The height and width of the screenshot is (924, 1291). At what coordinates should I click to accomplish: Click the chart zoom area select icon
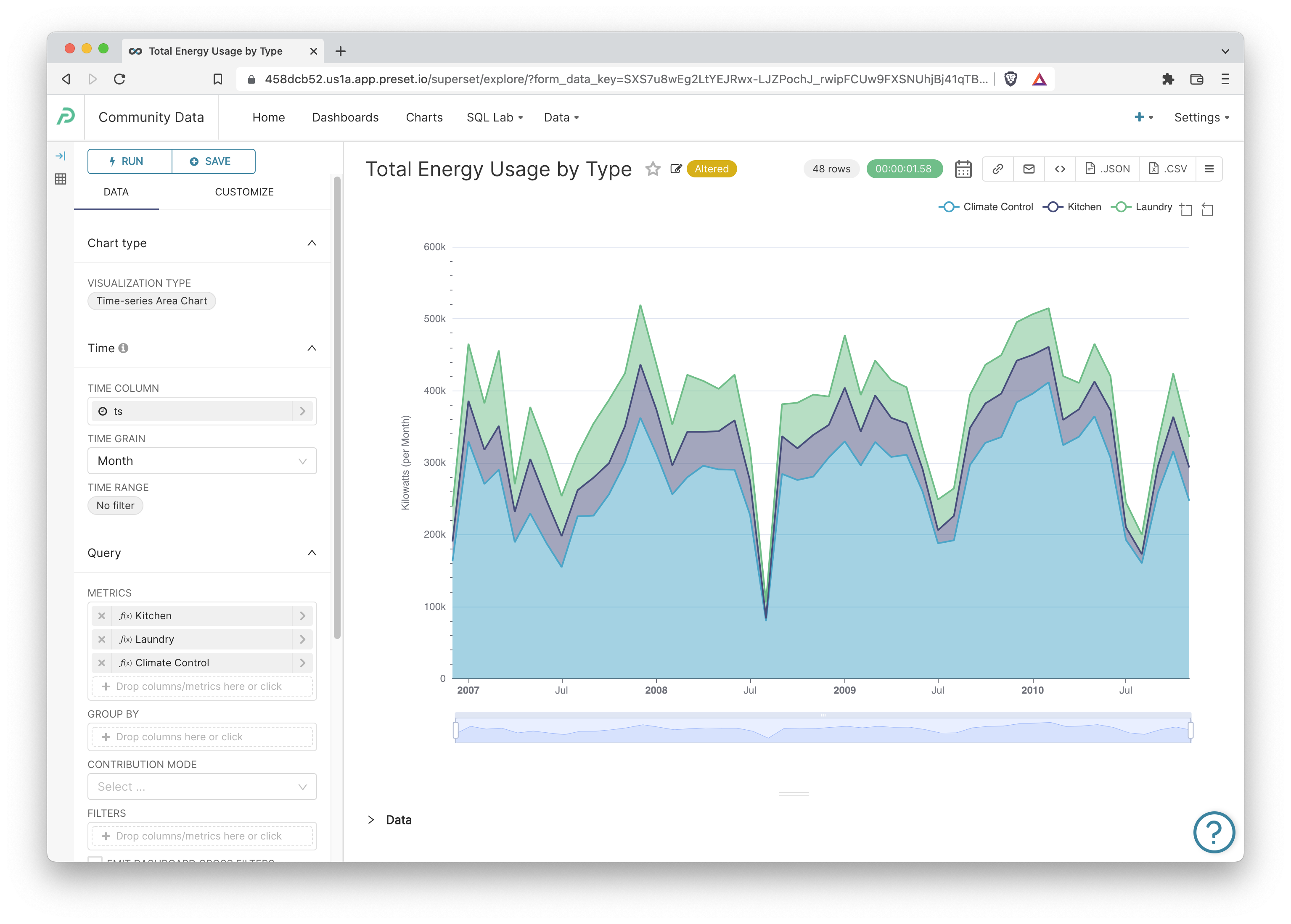tap(1186, 209)
